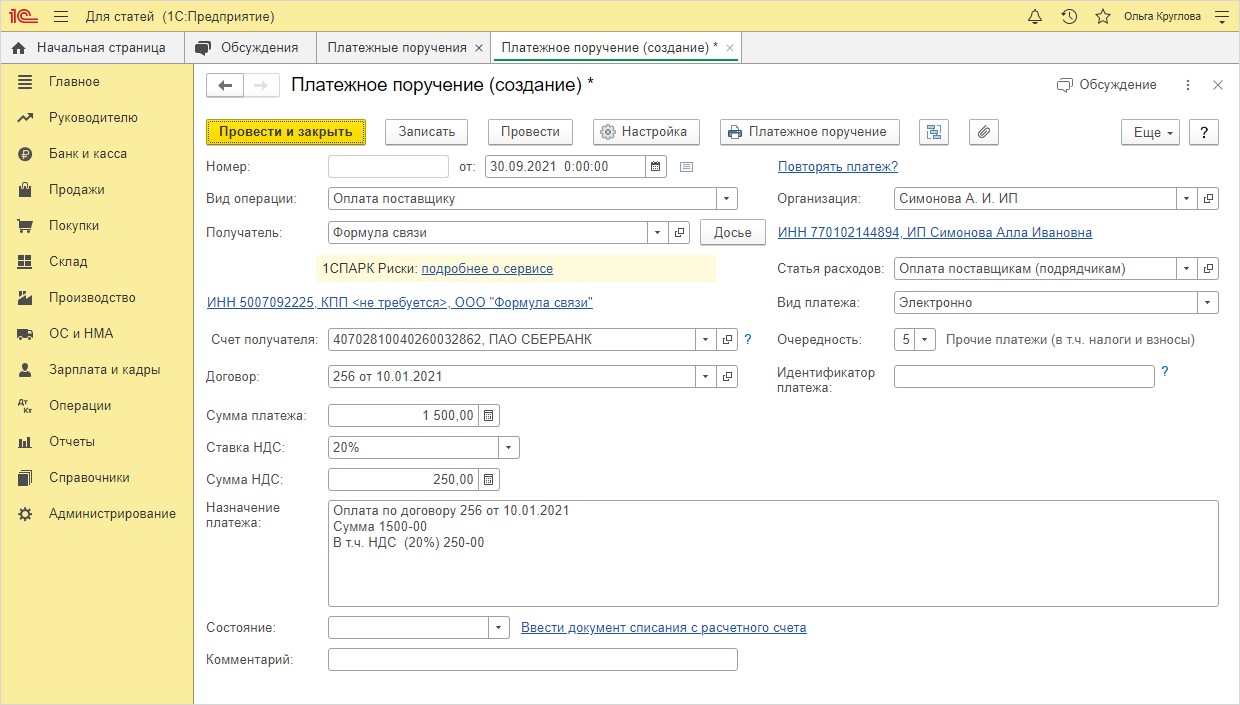Open ИНН 770102144894 ИП Симонова link

click(935, 233)
